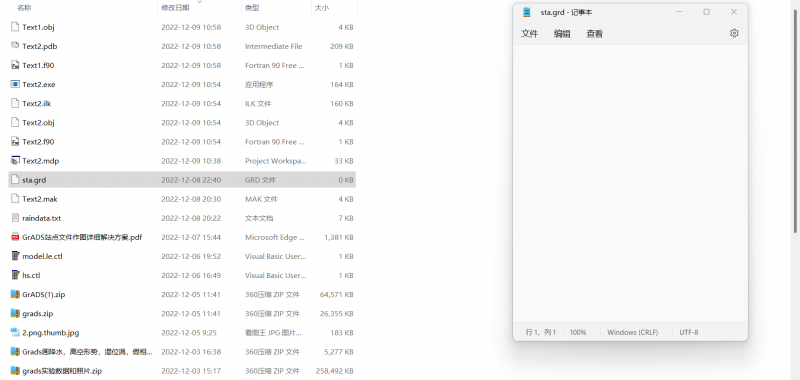This screenshot has width=800, height=380.
Task: Select the Text1.f90 Fortran file icon
Action: 15,65
